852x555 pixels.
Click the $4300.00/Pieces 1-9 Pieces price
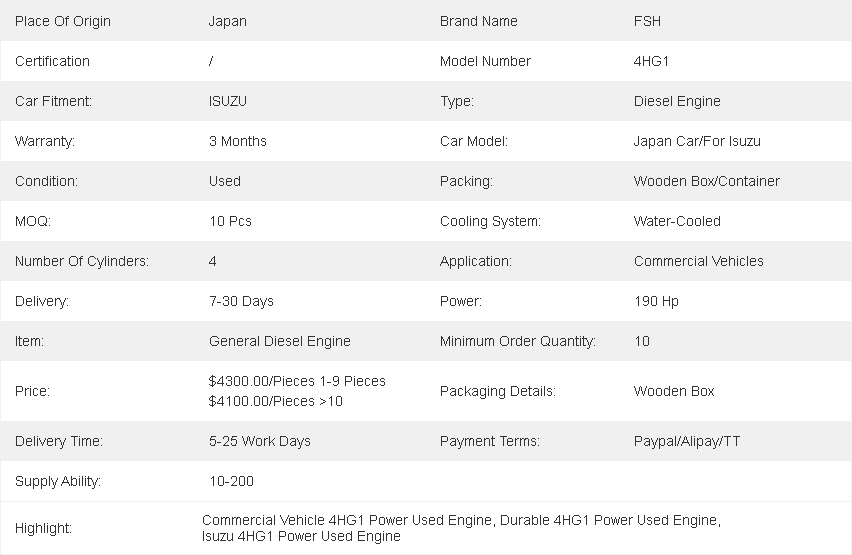click(297, 381)
